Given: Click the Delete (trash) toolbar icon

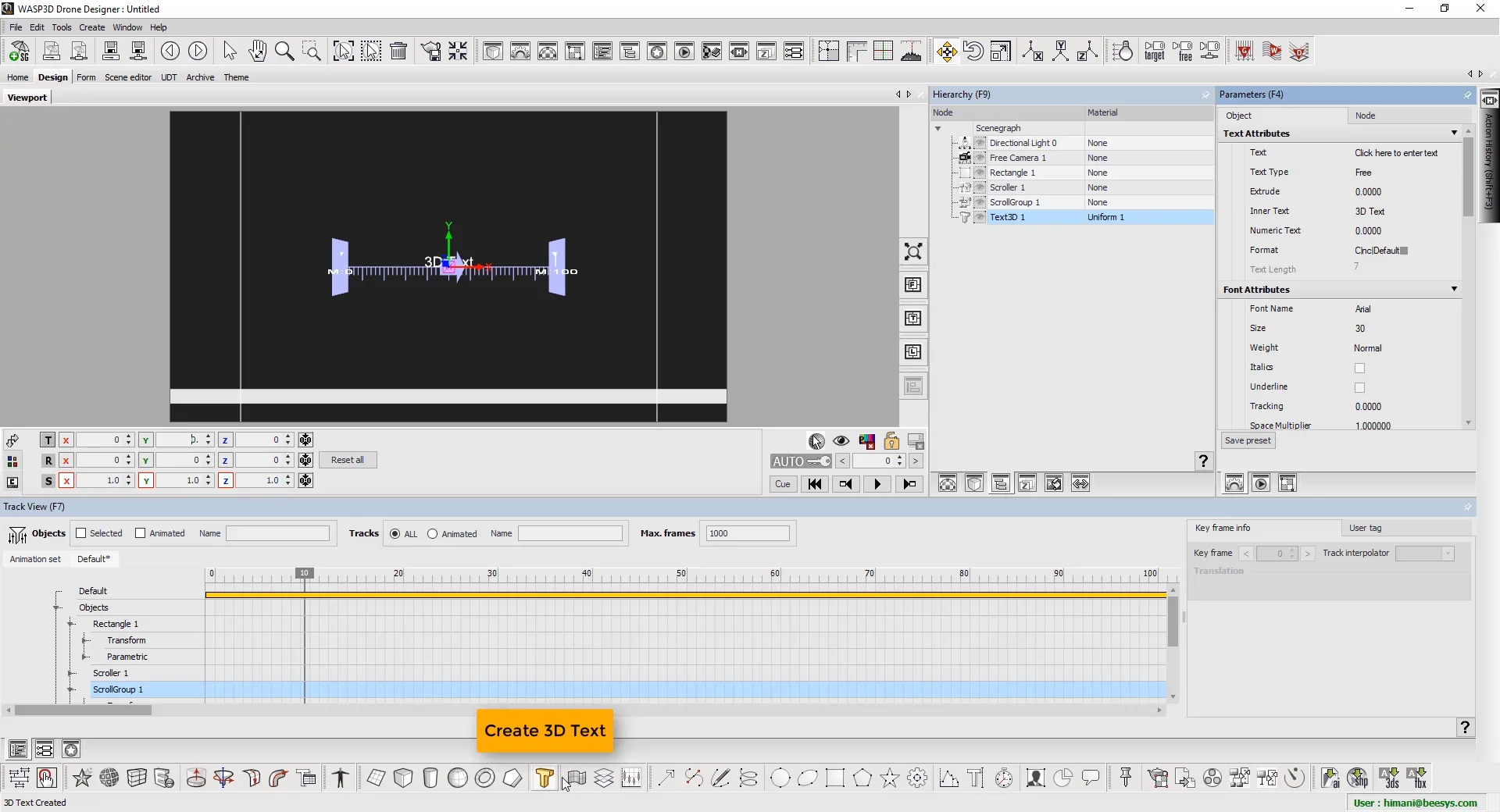Looking at the screenshot, I should point(398,51).
